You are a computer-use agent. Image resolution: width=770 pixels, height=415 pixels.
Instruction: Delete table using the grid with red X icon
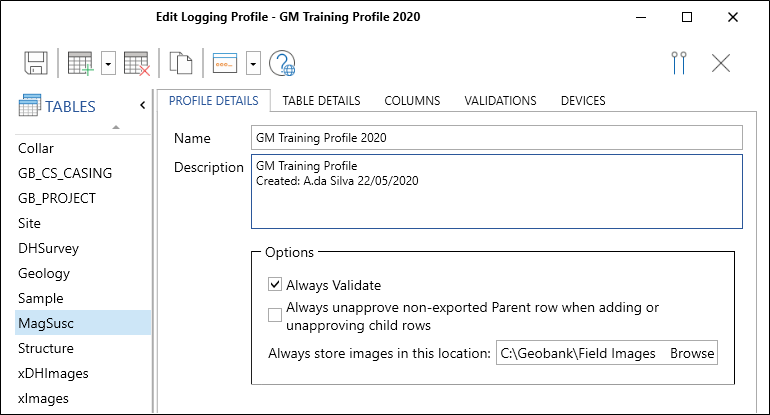pyautogui.click(x=137, y=63)
